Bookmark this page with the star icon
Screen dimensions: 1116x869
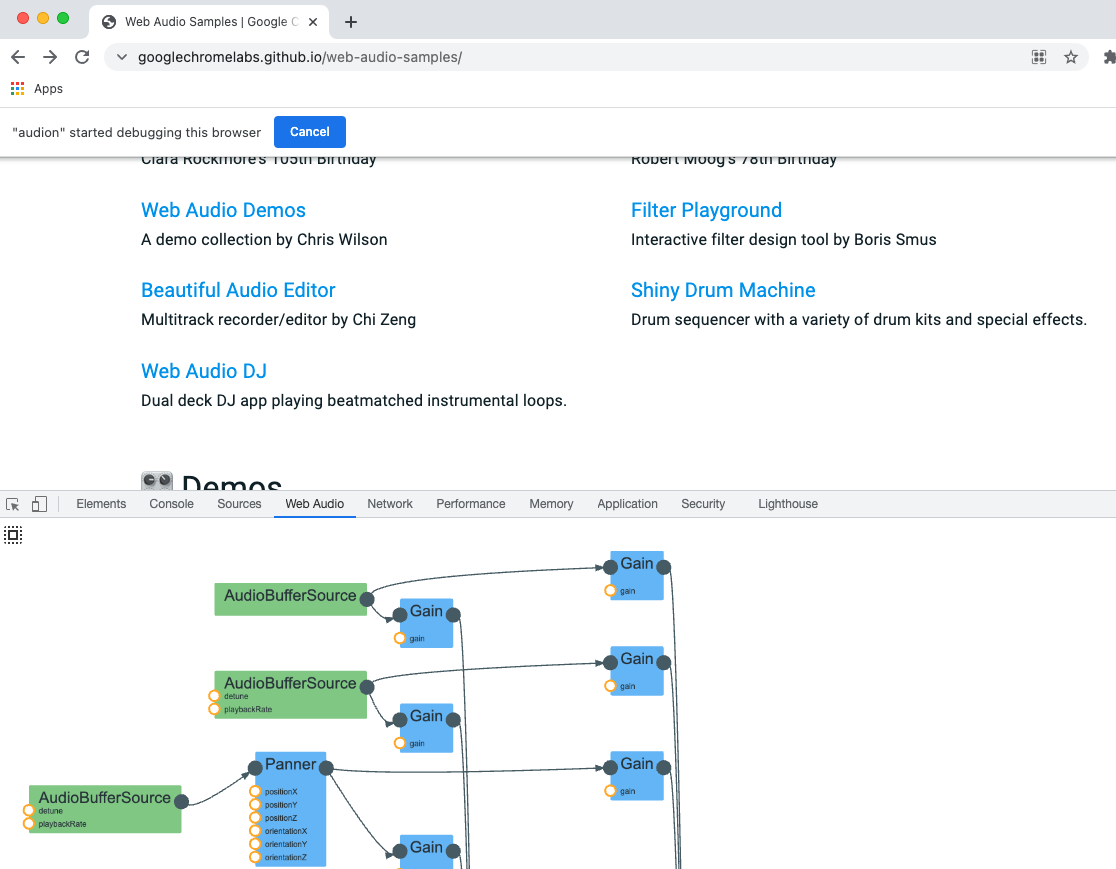[1070, 57]
